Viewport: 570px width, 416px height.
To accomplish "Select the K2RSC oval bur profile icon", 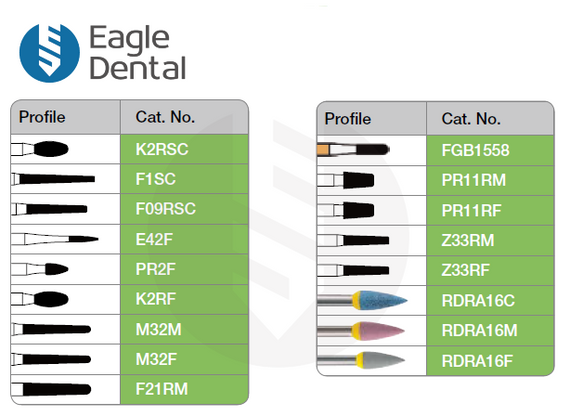I will click(40, 149).
